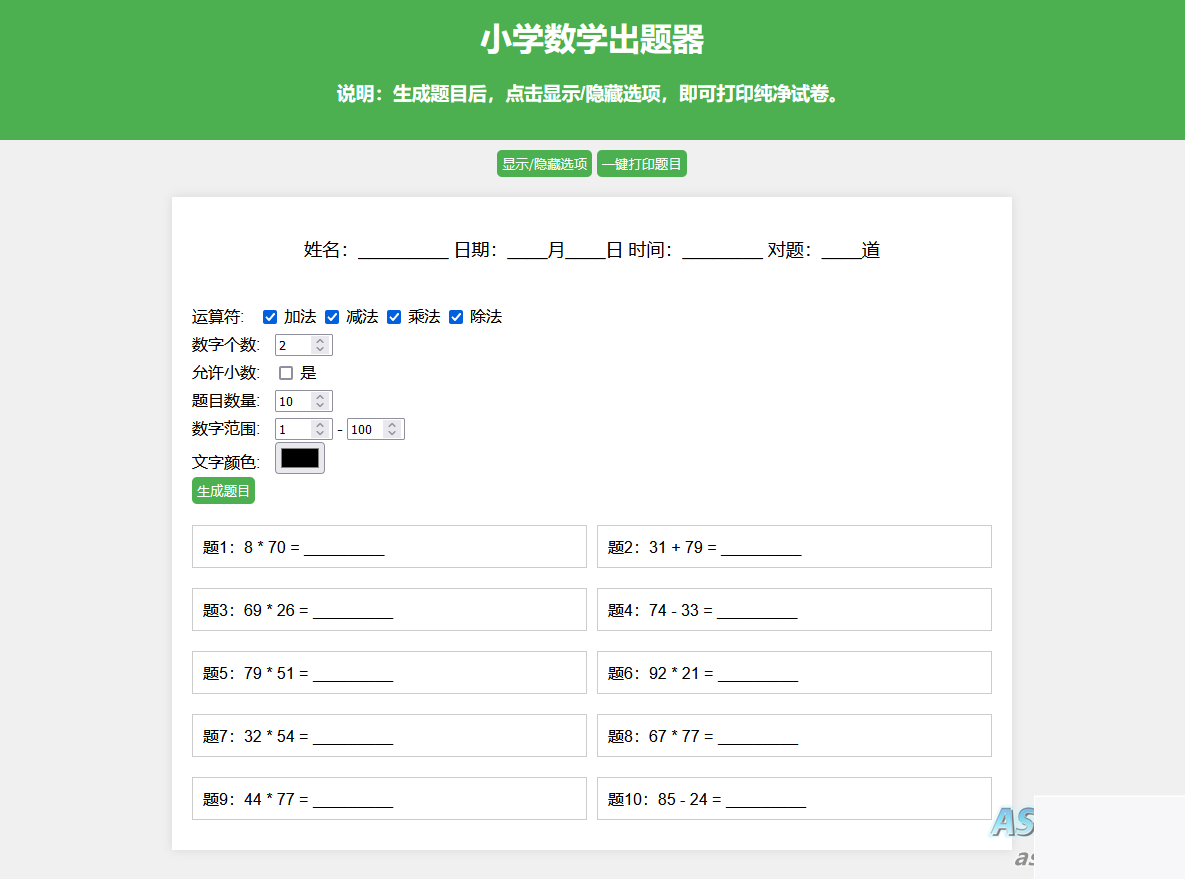Decrement the 数字范围 maximum value

(393, 432)
